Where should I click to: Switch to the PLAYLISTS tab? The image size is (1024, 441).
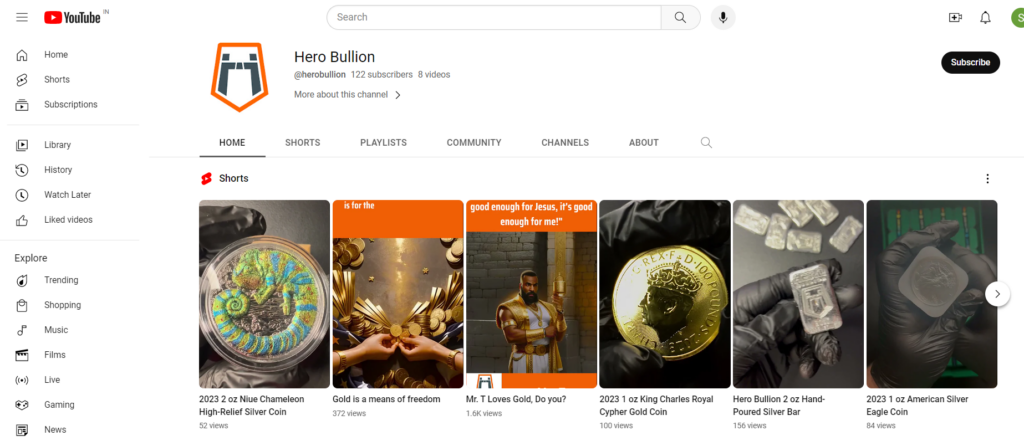pos(383,142)
